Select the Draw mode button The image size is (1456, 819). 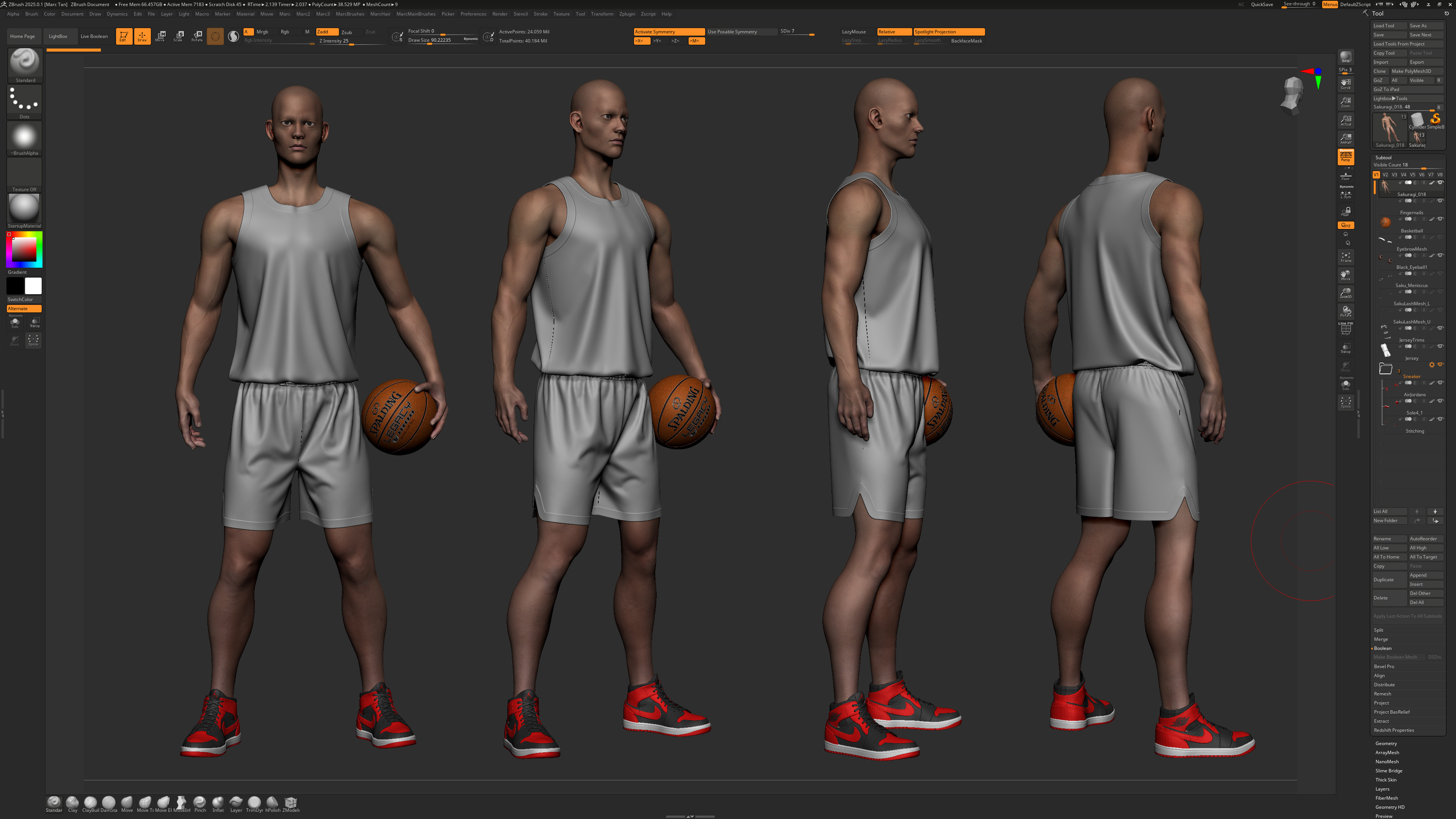[143, 36]
